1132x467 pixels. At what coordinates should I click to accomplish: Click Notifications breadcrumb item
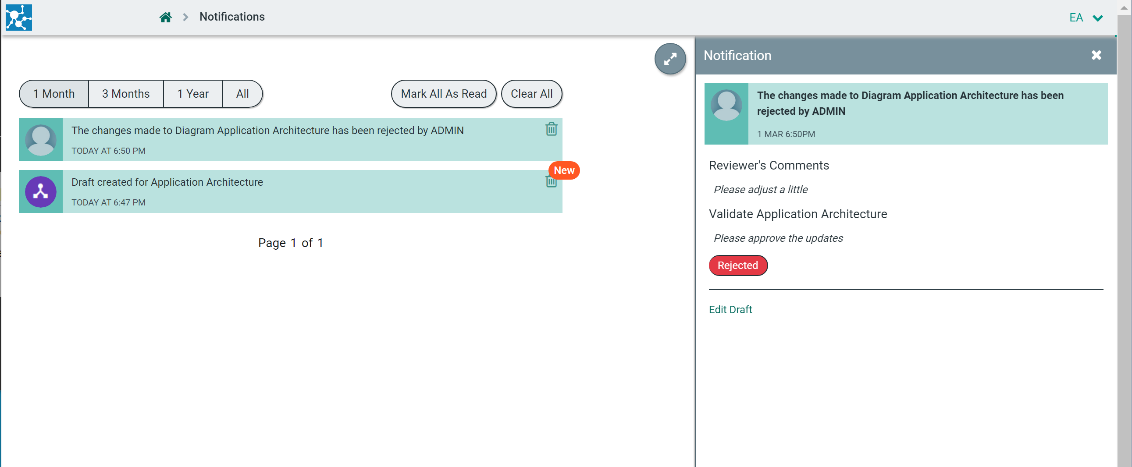coord(232,17)
